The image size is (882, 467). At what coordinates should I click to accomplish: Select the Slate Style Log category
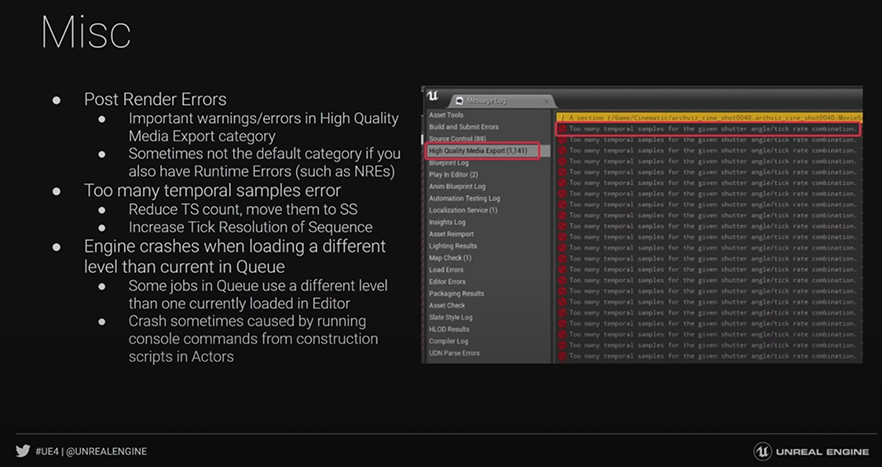click(x=451, y=317)
